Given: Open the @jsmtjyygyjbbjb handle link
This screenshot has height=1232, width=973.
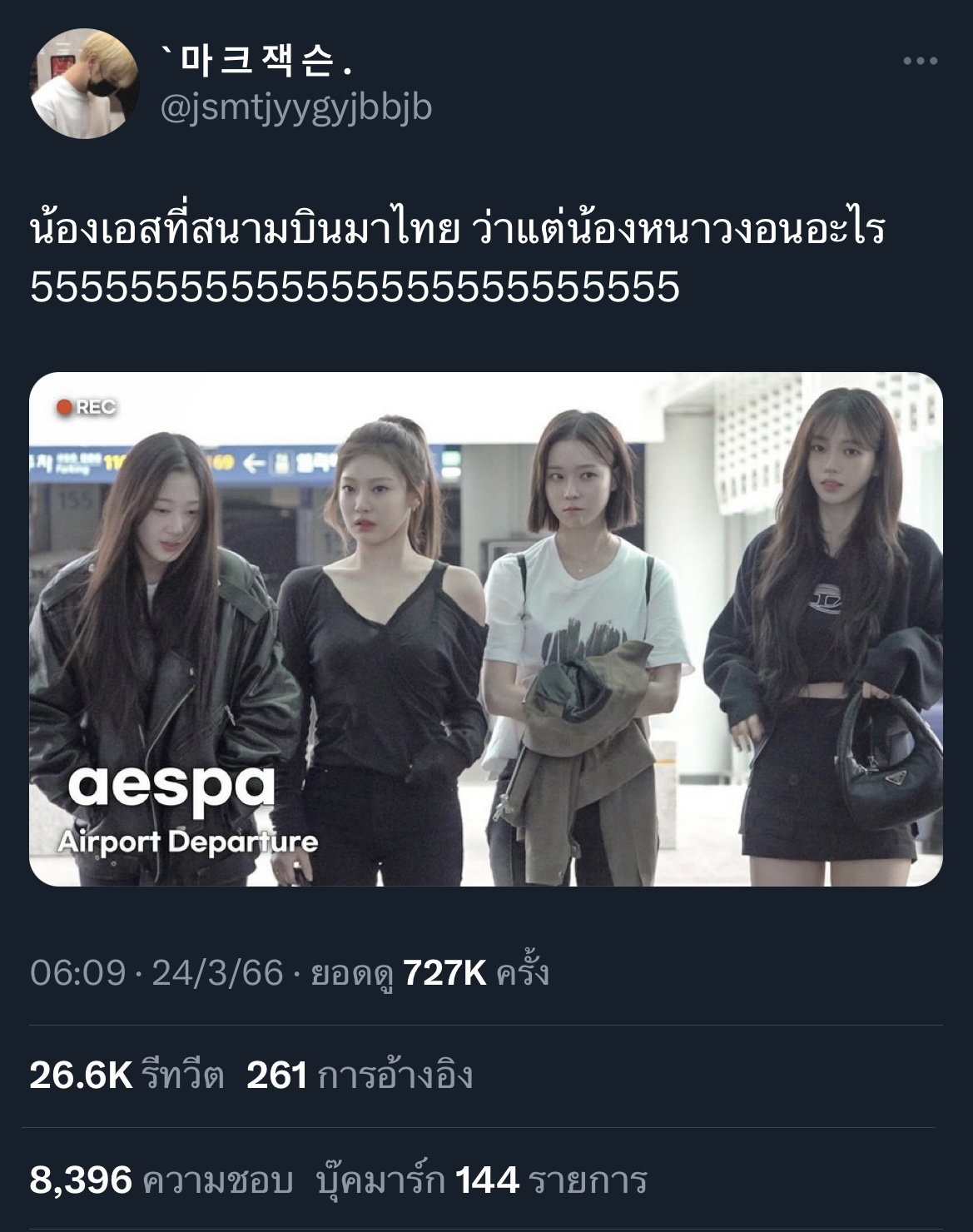Looking at the screenshot, I should 295,108.
